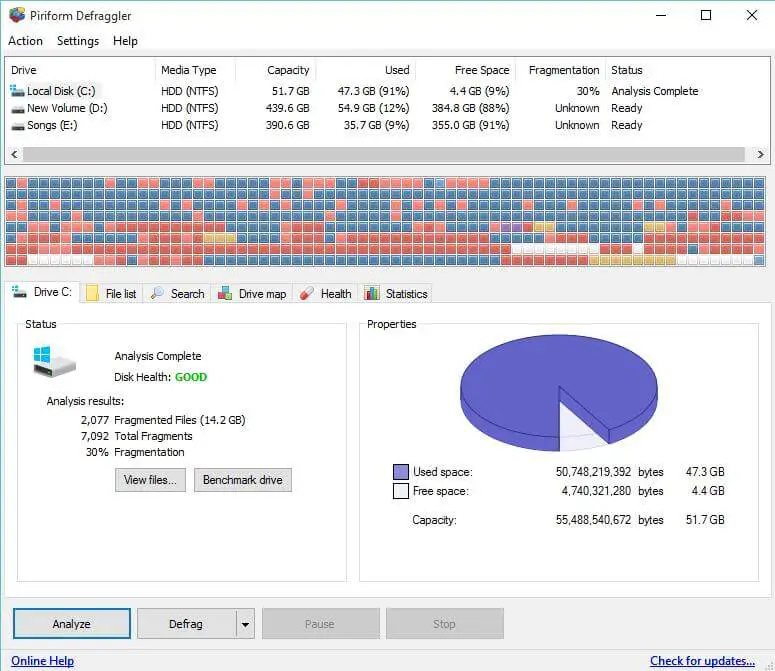
Task: Click the Defraggler app icon in title bar
Action: (17, 15)
